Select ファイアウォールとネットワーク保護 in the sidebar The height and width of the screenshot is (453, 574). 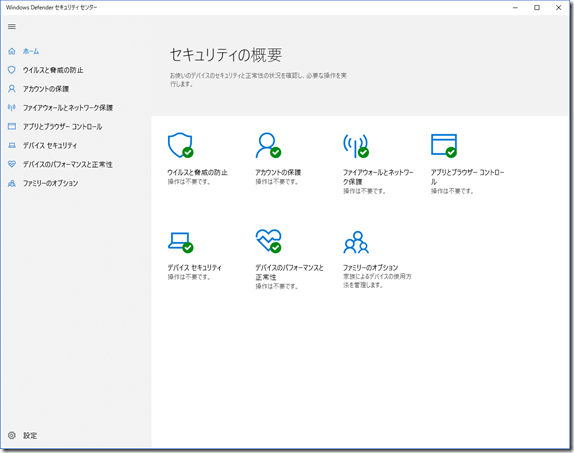coord(68,108)
